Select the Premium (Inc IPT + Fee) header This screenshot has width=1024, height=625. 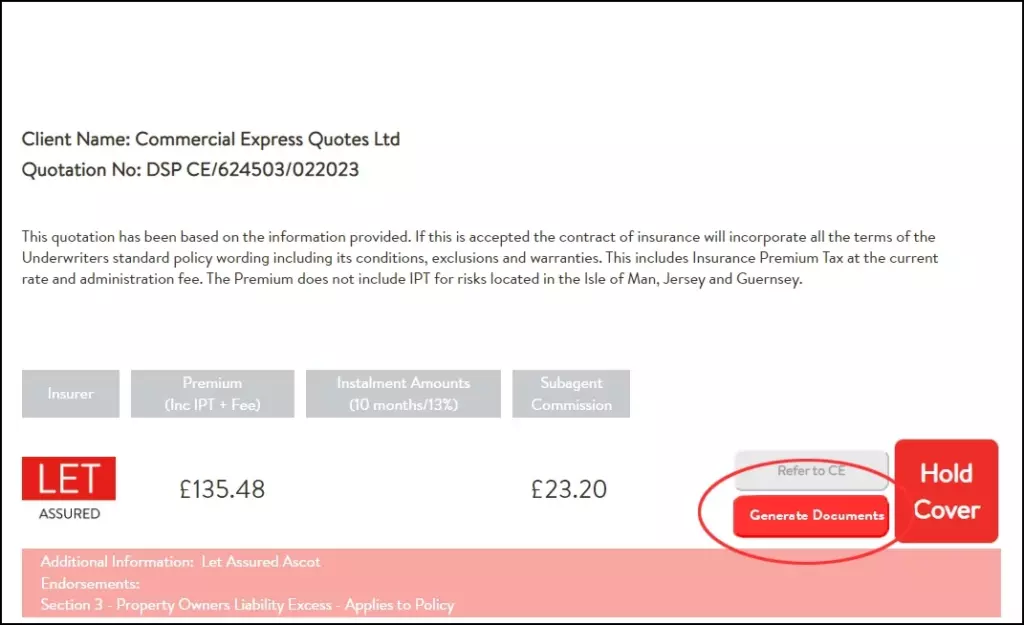point(212,394)
